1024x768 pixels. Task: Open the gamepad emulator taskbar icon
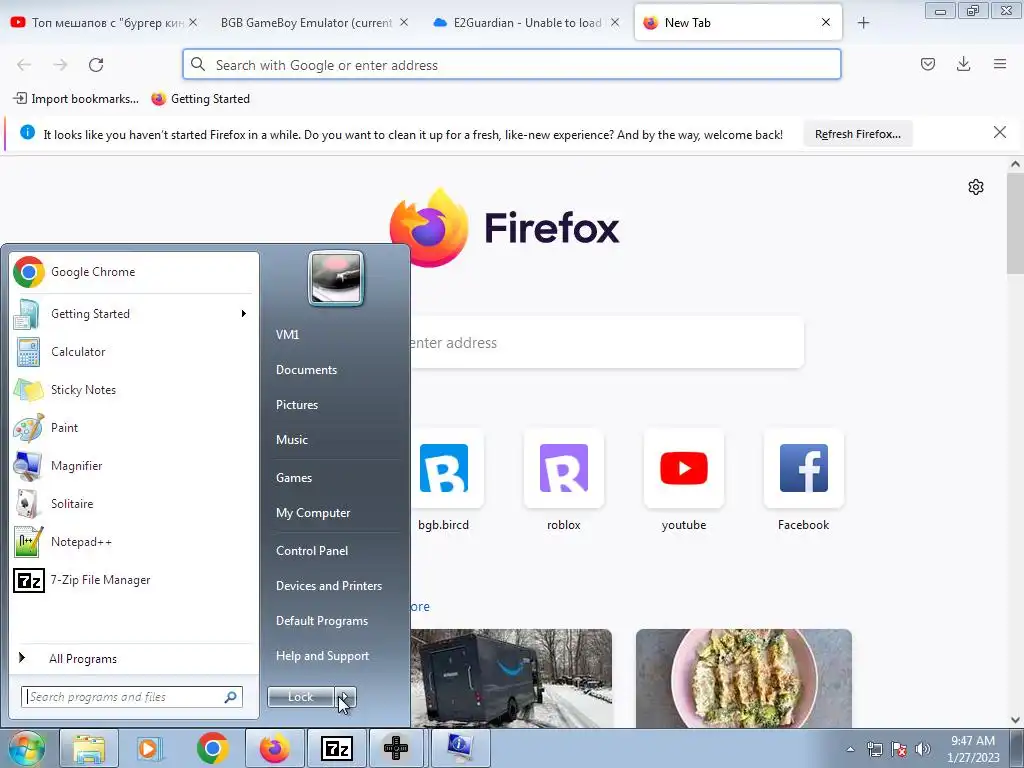tap(396, 748)
